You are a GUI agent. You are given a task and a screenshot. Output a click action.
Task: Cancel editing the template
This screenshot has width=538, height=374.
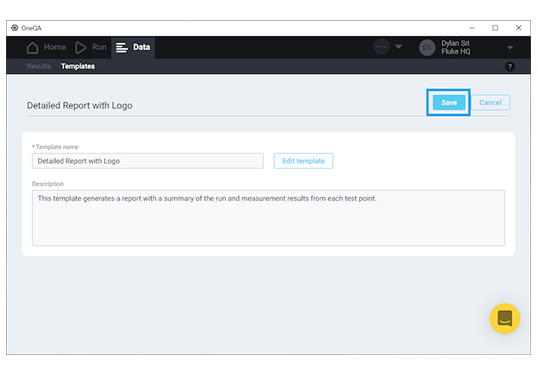(x=490, y=103)
